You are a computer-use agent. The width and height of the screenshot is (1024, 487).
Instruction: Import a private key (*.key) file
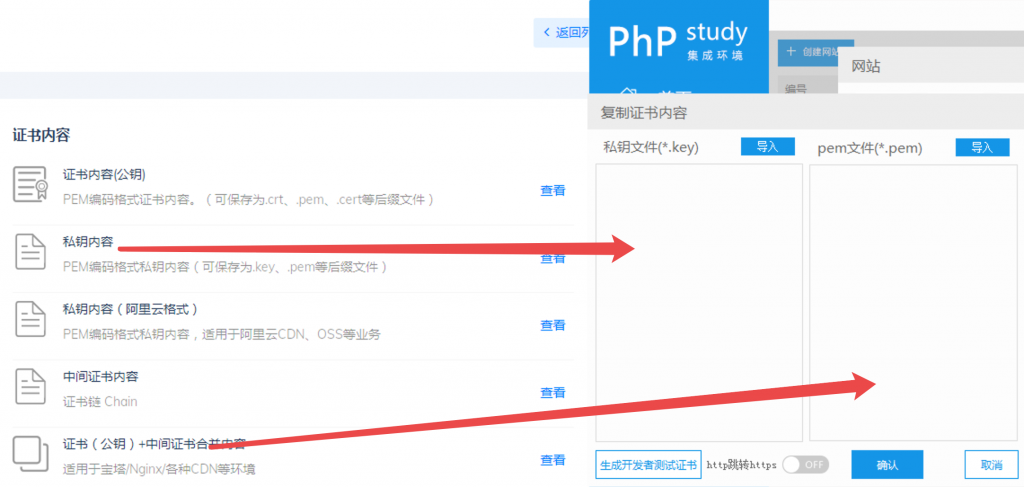[767, 147]
